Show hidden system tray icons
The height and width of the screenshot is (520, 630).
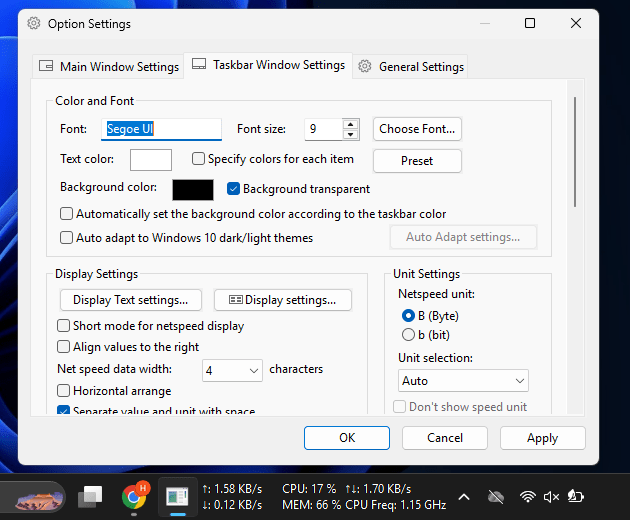(x=463, y=496)
